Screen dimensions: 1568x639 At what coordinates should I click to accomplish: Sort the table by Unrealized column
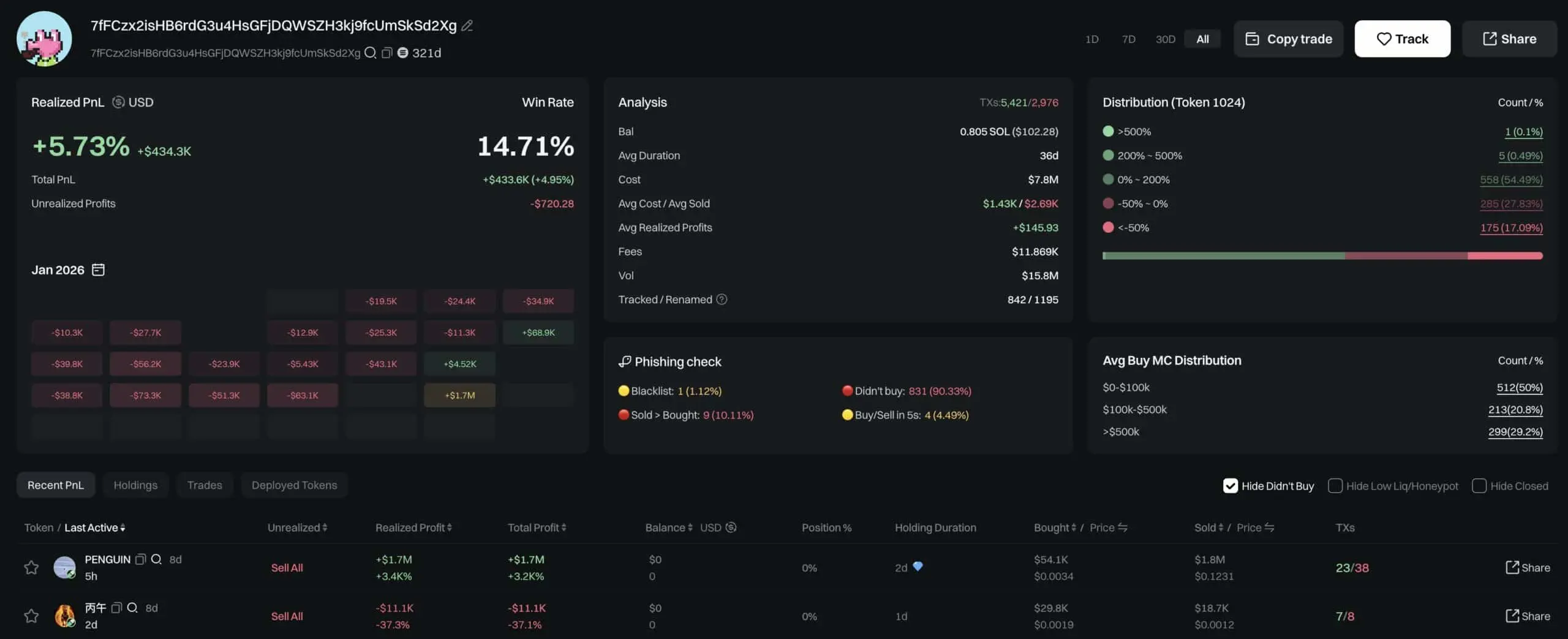click(297, 527)
